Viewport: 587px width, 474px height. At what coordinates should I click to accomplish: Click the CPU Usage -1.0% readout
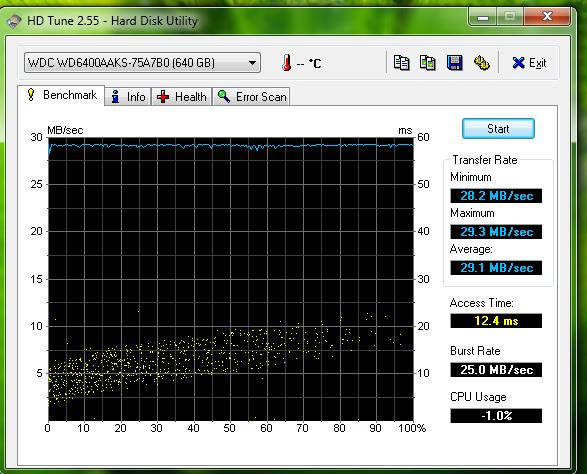(x=496, y=416)
